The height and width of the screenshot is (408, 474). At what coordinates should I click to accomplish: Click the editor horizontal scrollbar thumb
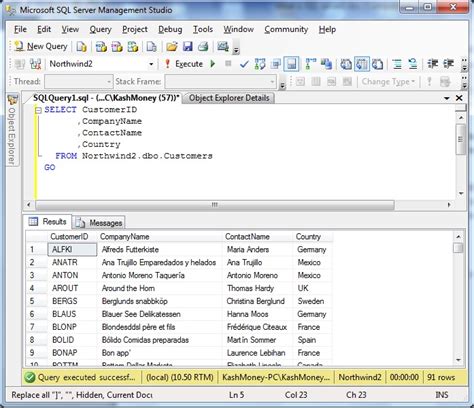pyautogui.click(x=215, y=205)
